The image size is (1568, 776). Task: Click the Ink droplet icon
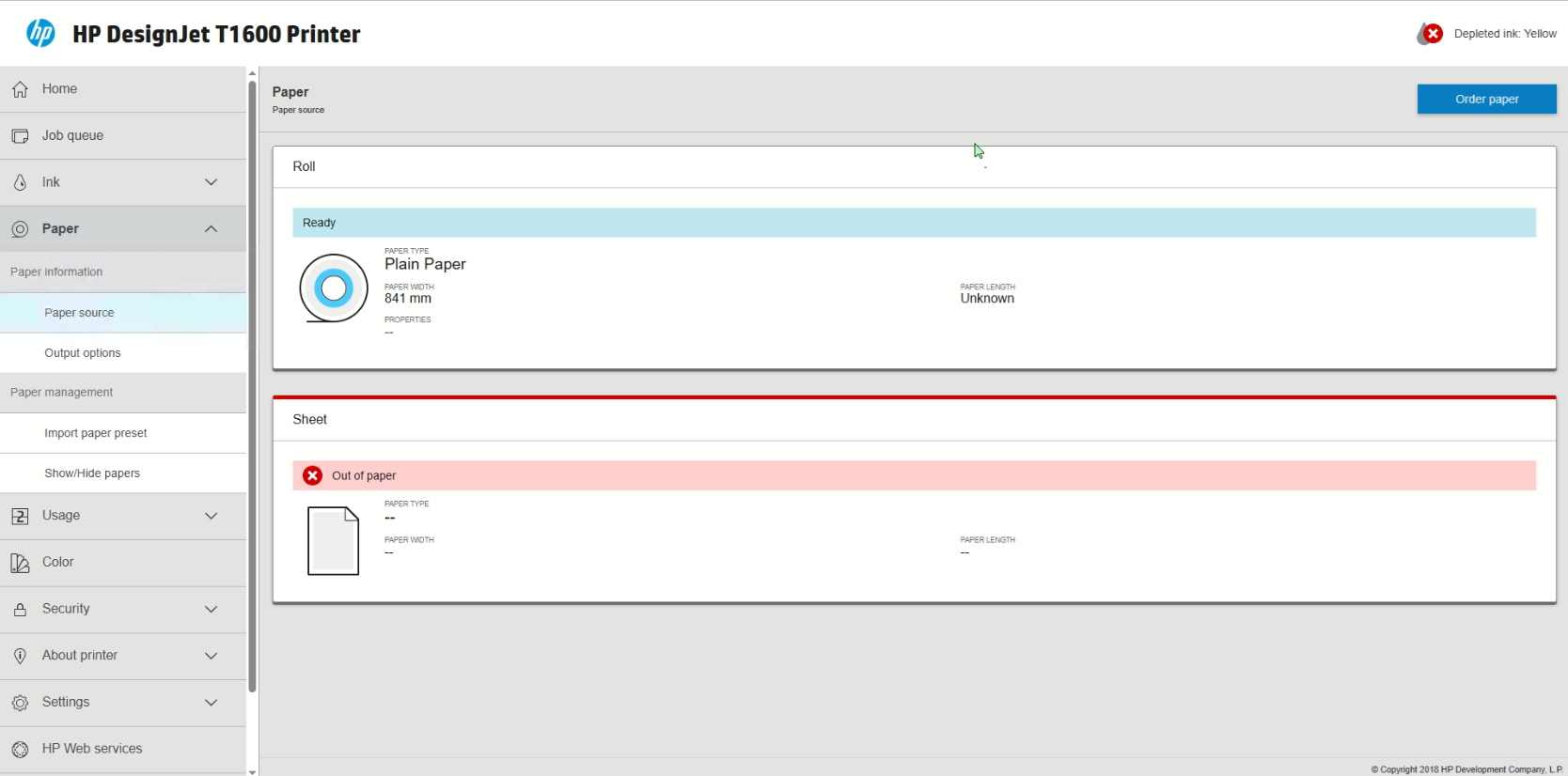point(20,182)
